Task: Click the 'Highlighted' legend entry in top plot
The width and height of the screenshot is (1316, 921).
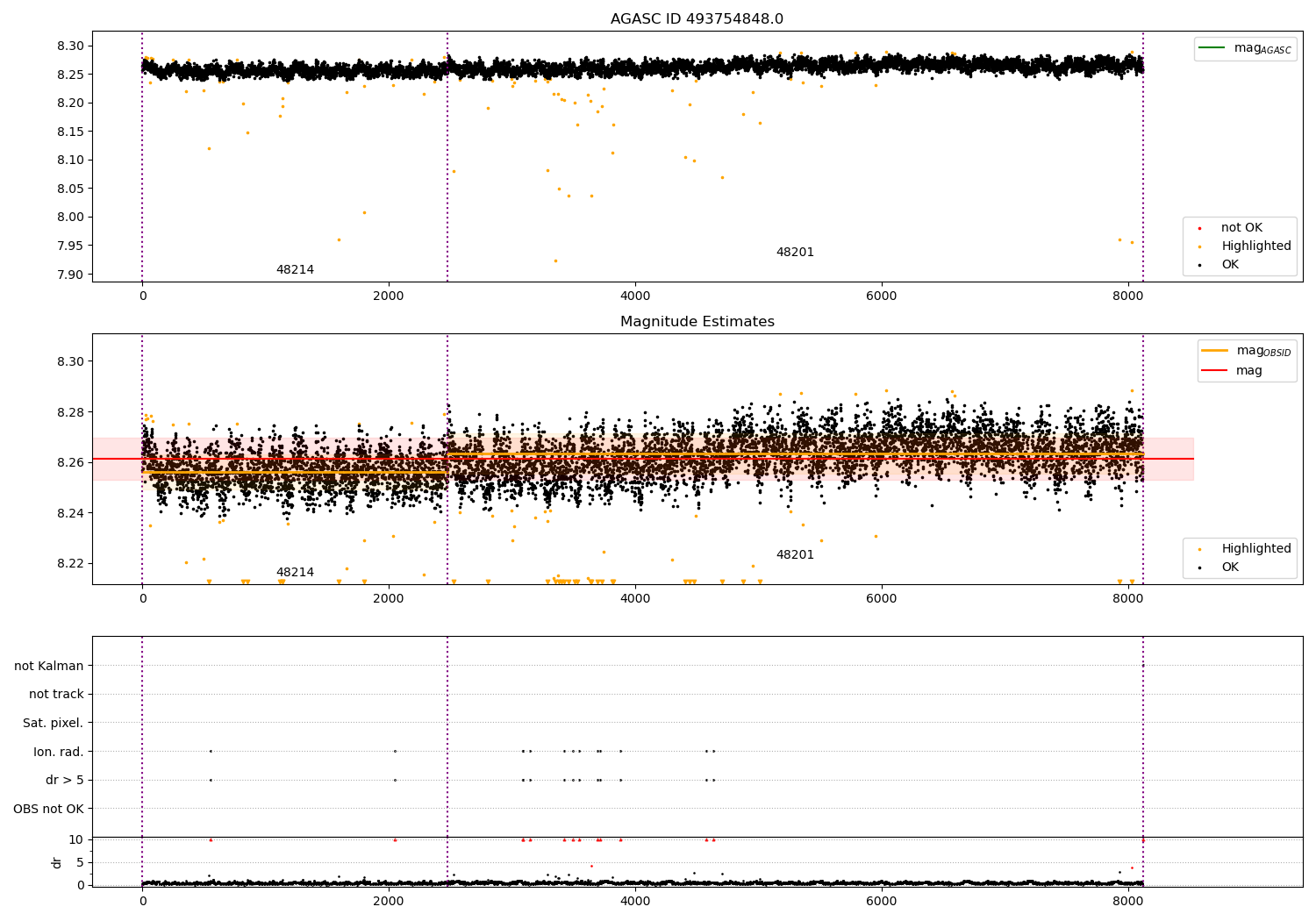Action: click(x=1255, y=246)
